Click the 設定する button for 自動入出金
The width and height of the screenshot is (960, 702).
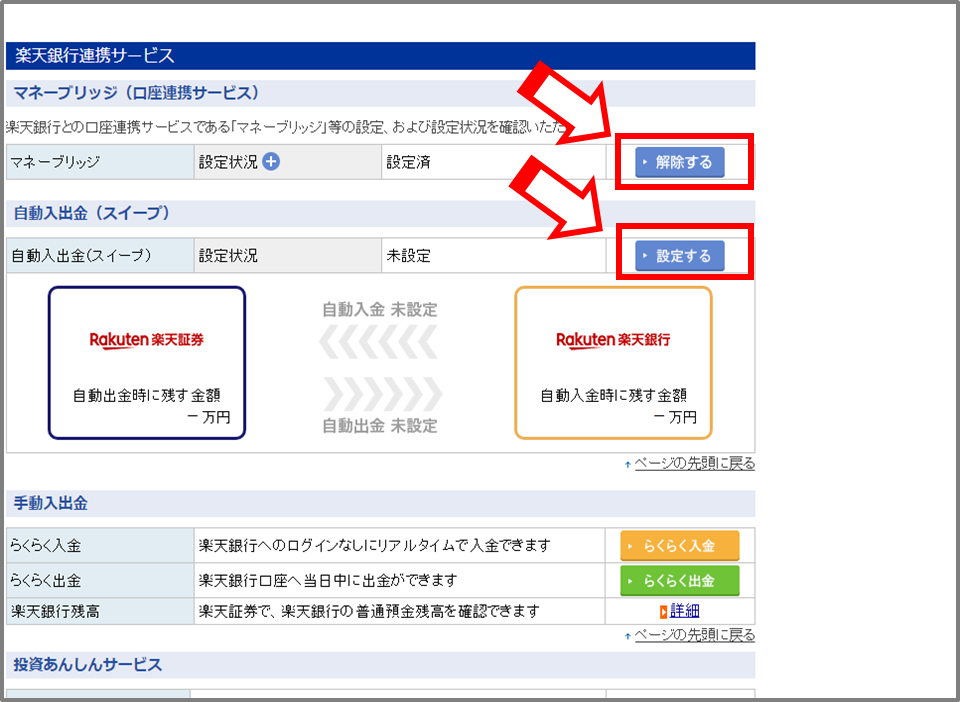click(680, 255)
